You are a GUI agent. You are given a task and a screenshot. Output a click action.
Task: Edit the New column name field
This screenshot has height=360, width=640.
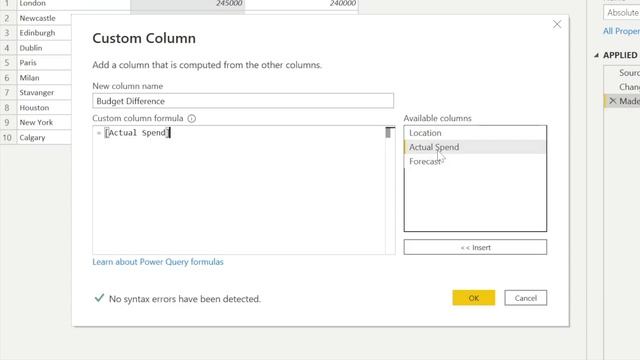pos(243,101)
